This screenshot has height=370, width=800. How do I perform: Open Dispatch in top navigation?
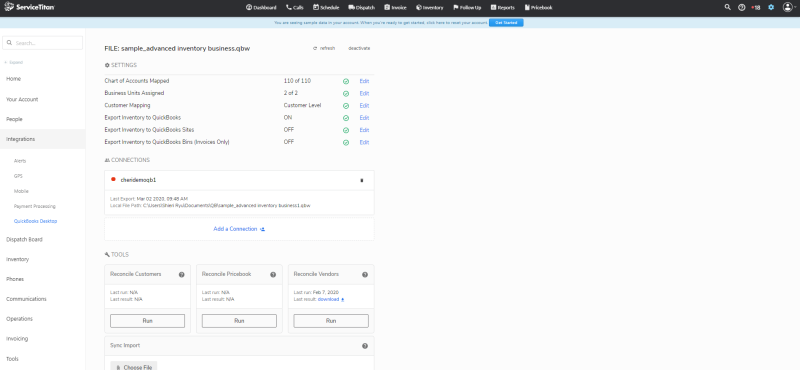click(362, 8)
